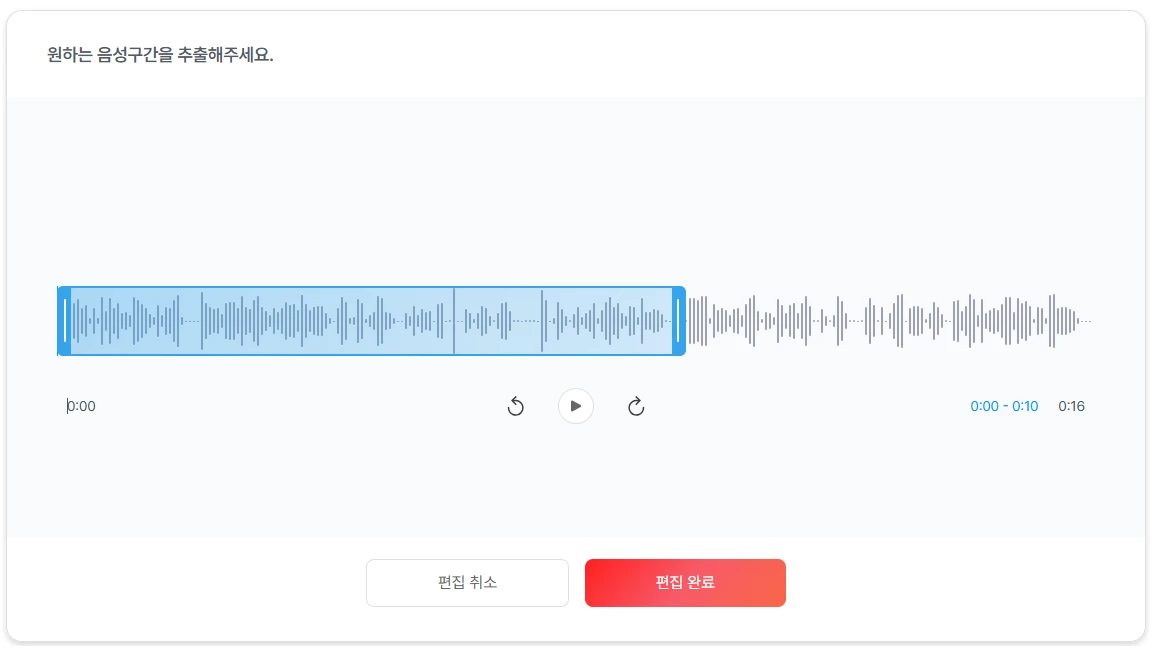Click the right trim handle of the selection

679,321
